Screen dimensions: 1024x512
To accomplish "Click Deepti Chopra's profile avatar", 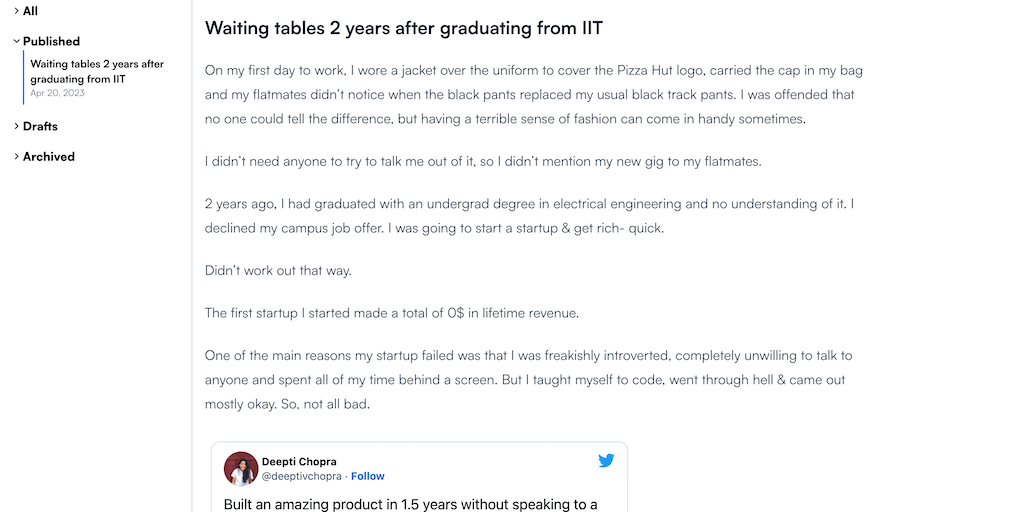I will (241, 468).
